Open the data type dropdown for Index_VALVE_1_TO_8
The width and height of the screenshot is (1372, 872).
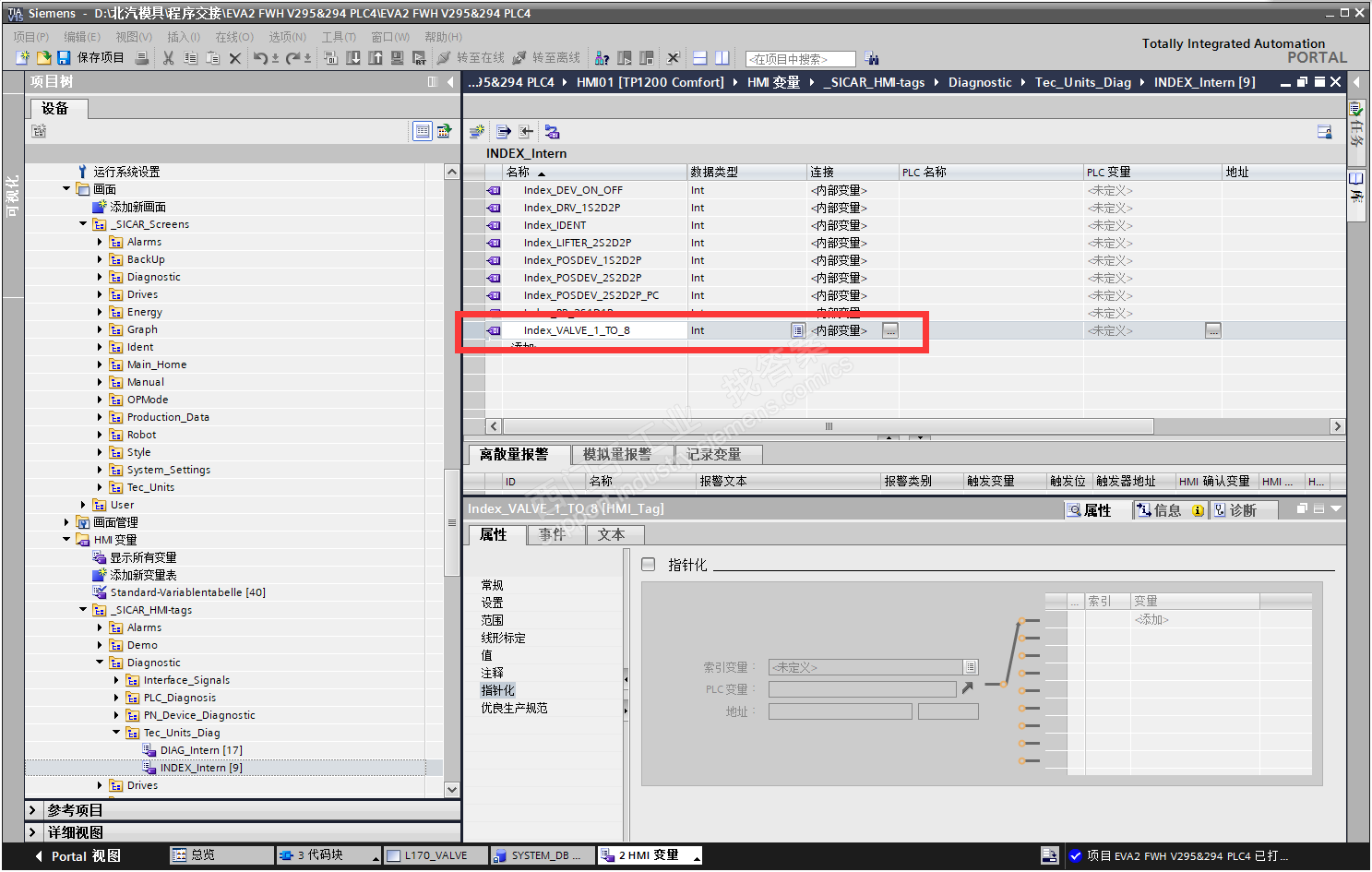pos(797,330)
